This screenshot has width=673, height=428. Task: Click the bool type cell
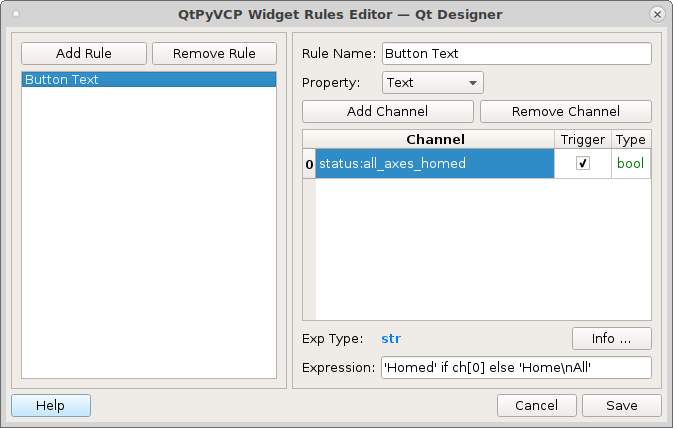click(631, 164)
